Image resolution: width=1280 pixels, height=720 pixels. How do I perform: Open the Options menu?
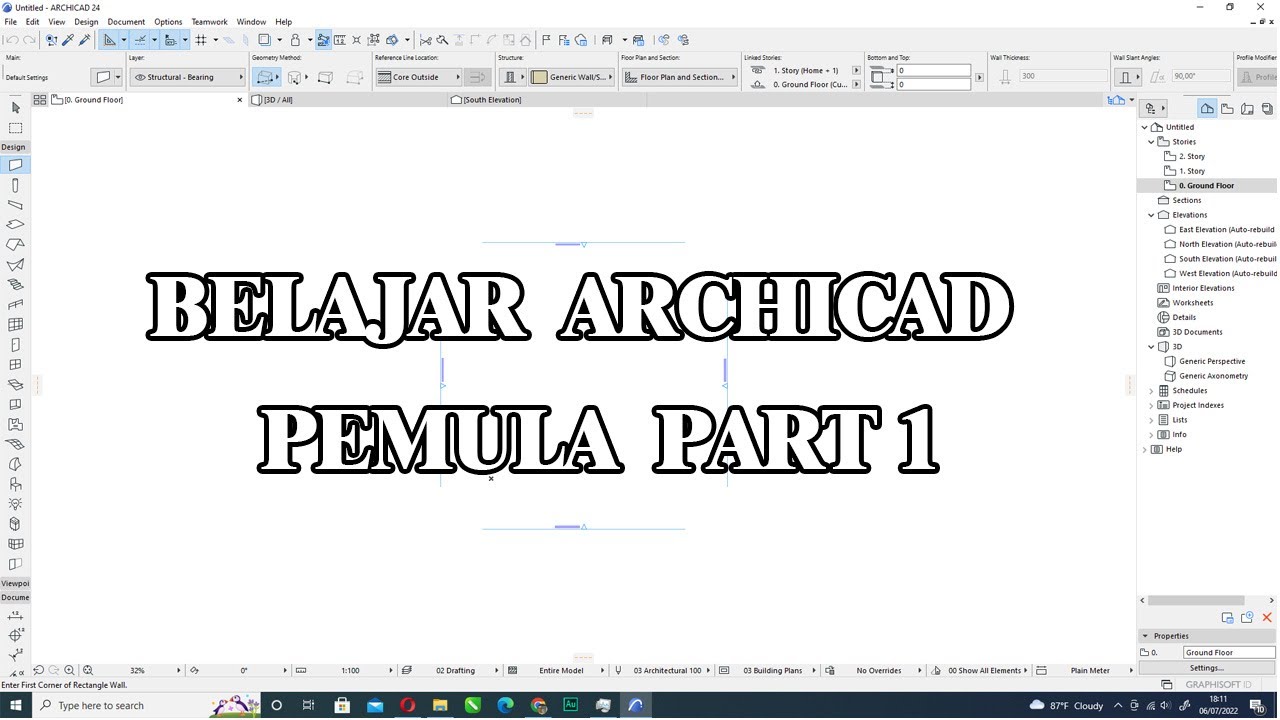[x=168, y=21]
